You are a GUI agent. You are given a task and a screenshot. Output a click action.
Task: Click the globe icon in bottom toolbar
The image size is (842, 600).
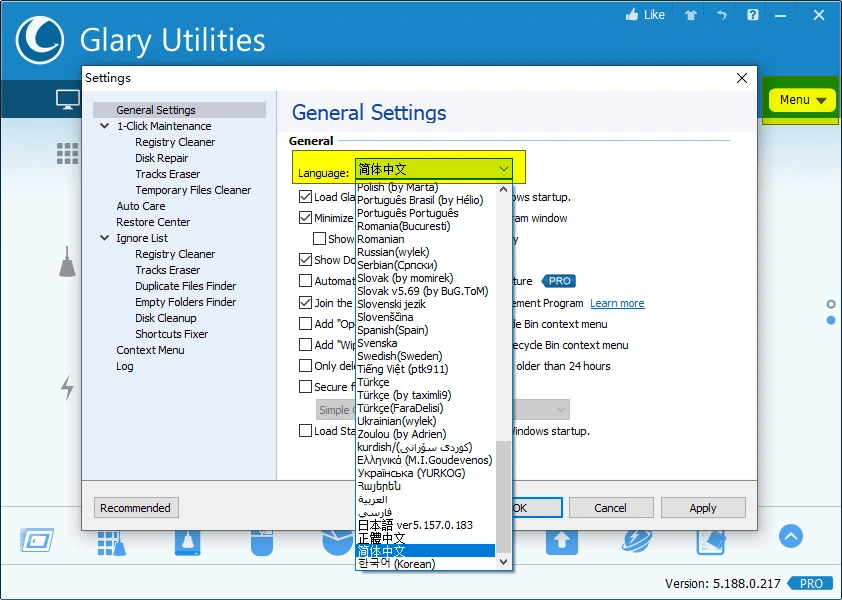[637, 540]
